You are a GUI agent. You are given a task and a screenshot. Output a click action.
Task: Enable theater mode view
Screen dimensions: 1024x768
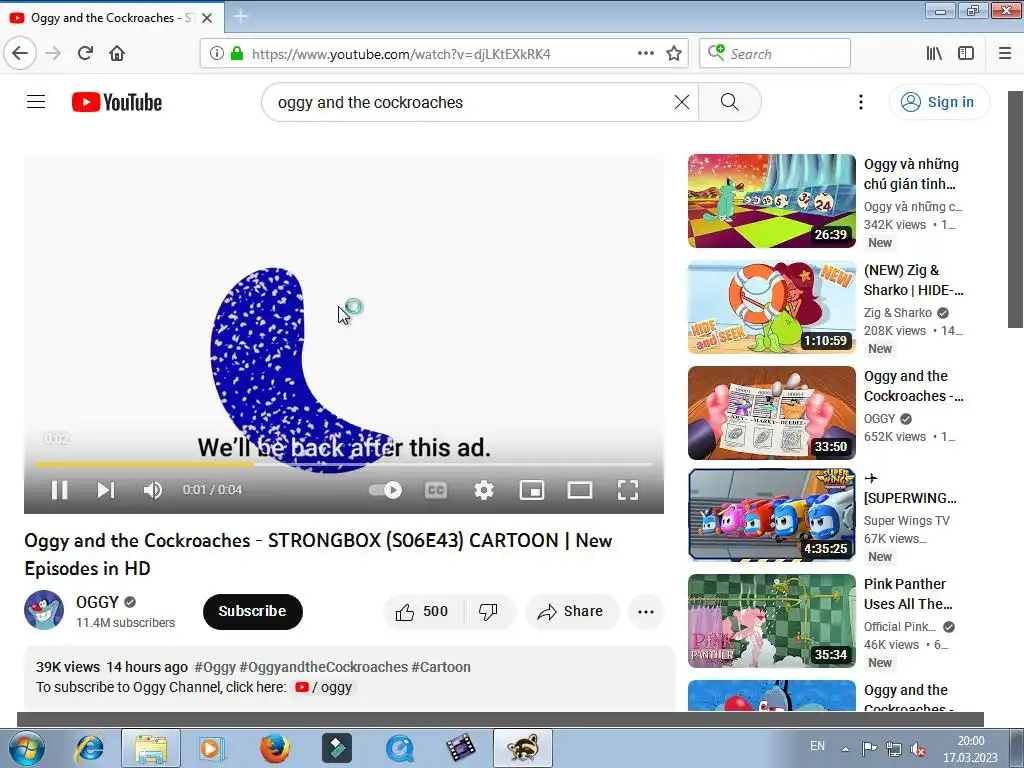point(580,490)
